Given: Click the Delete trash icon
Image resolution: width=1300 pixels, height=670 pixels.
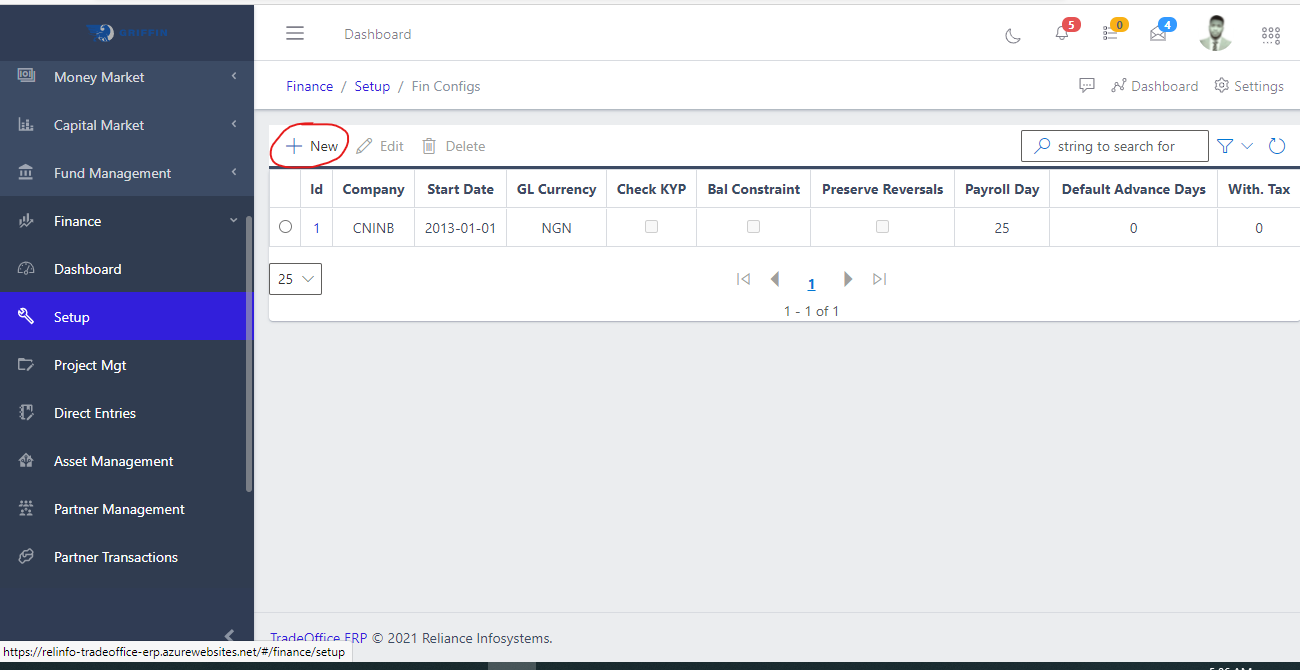Looking at the screenshot, I should [x=430, y=145].
